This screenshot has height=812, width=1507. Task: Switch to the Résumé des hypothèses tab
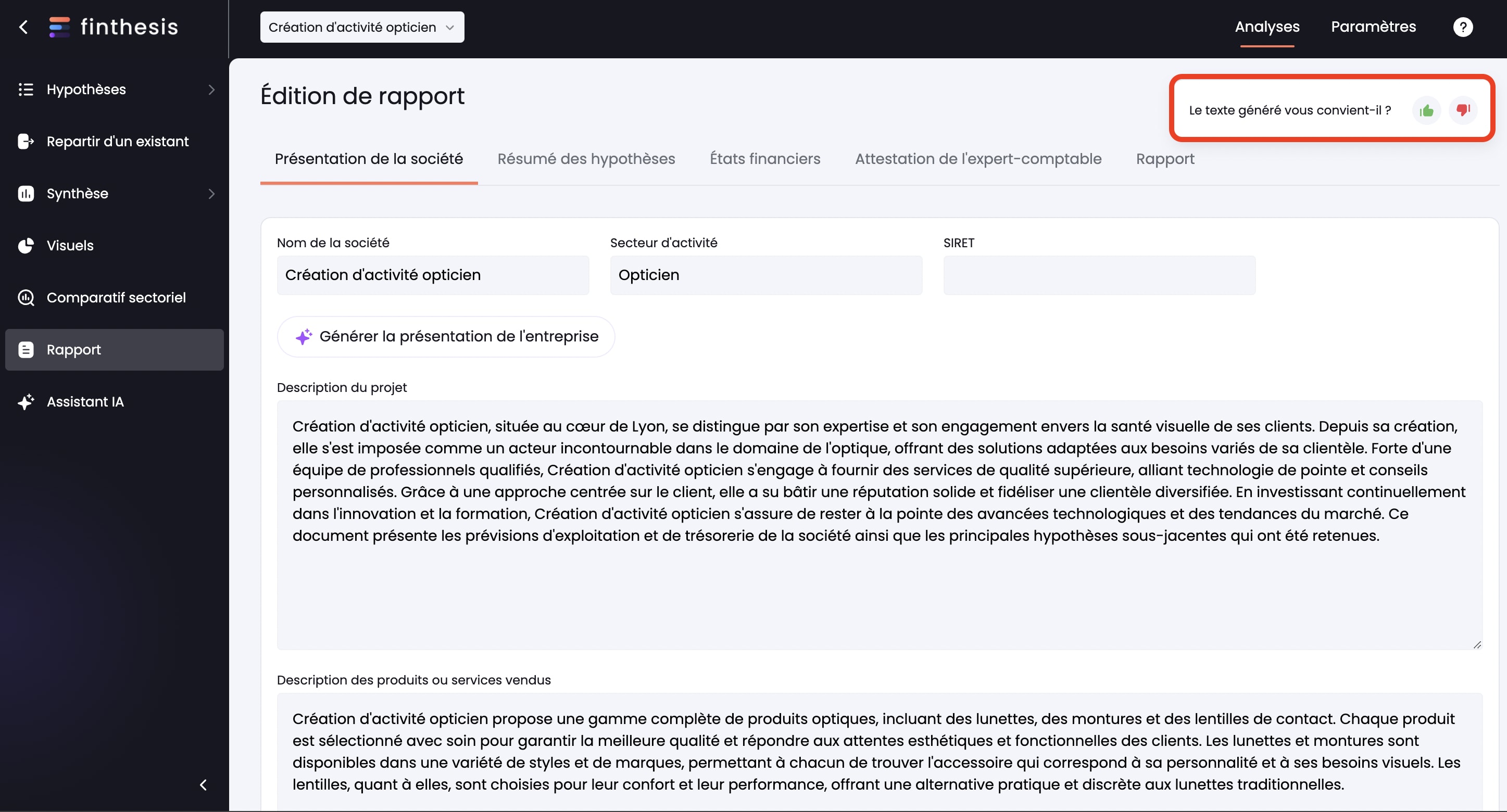586,159
